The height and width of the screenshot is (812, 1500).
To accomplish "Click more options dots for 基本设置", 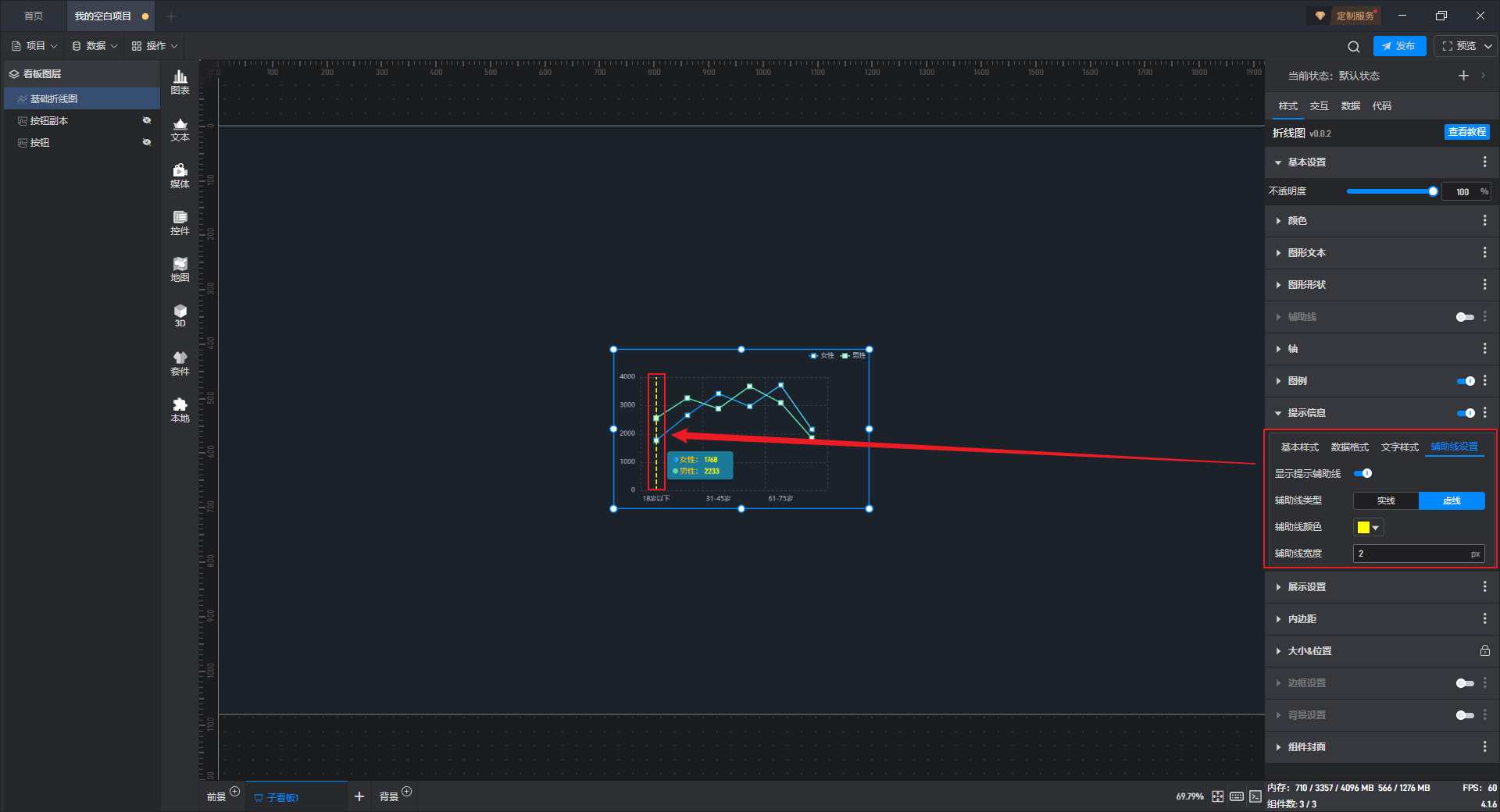I will click(1484, 162).
